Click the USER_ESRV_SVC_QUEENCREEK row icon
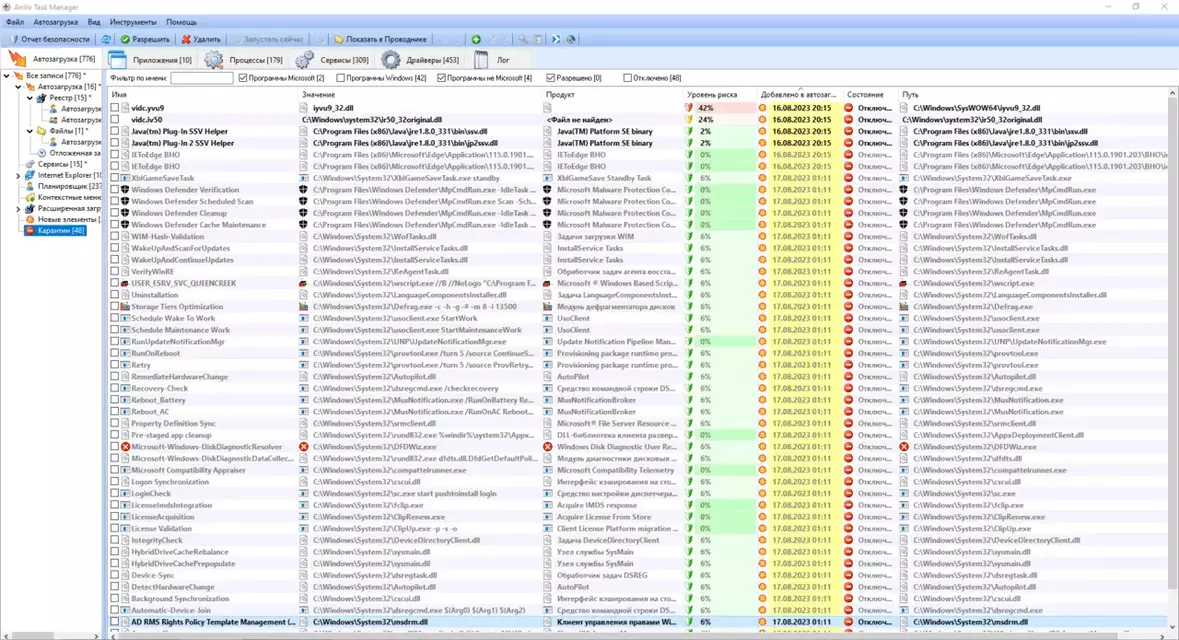This screenshot has height=640, width=1179. point(126,284)
